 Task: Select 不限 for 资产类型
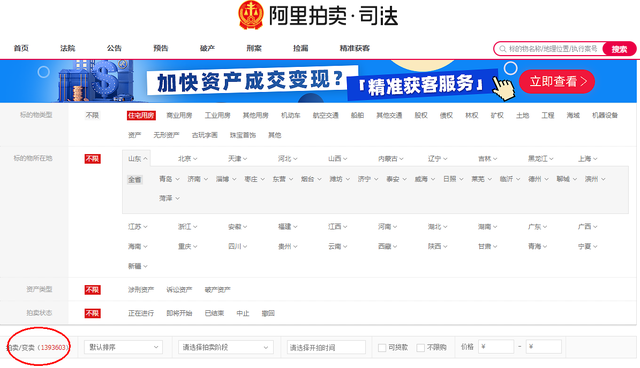click(93, 290)
